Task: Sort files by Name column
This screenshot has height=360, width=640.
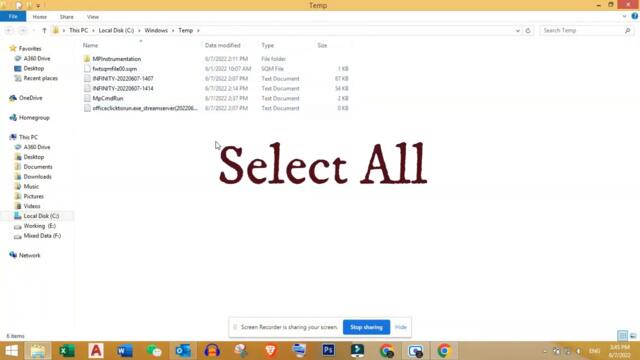Action: point(91,45)
